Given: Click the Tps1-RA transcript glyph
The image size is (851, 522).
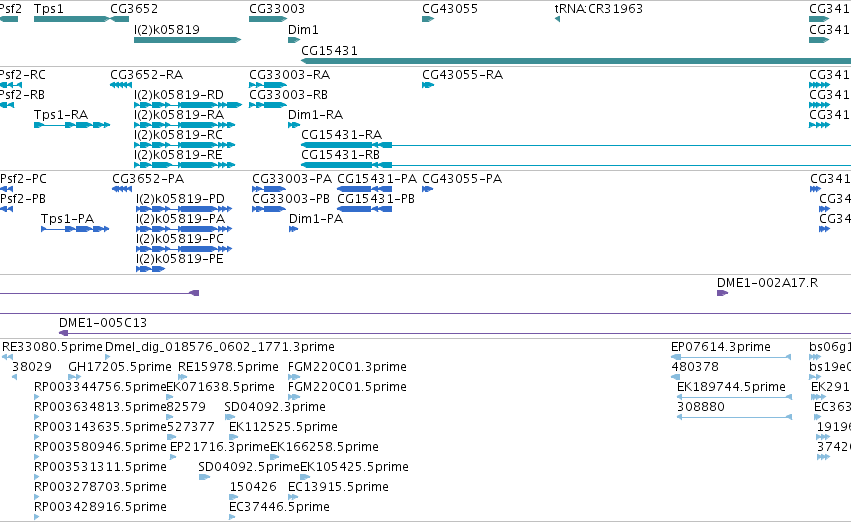Looking at the screenshot, I should pos(72,125).
